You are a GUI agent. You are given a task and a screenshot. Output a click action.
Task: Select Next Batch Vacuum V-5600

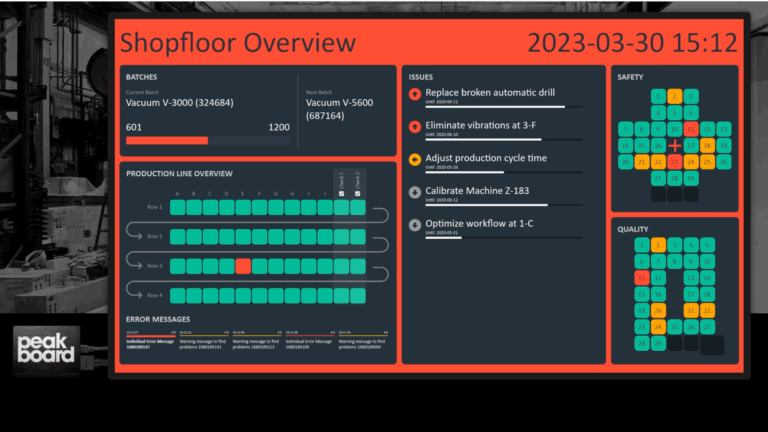[339, 109]
